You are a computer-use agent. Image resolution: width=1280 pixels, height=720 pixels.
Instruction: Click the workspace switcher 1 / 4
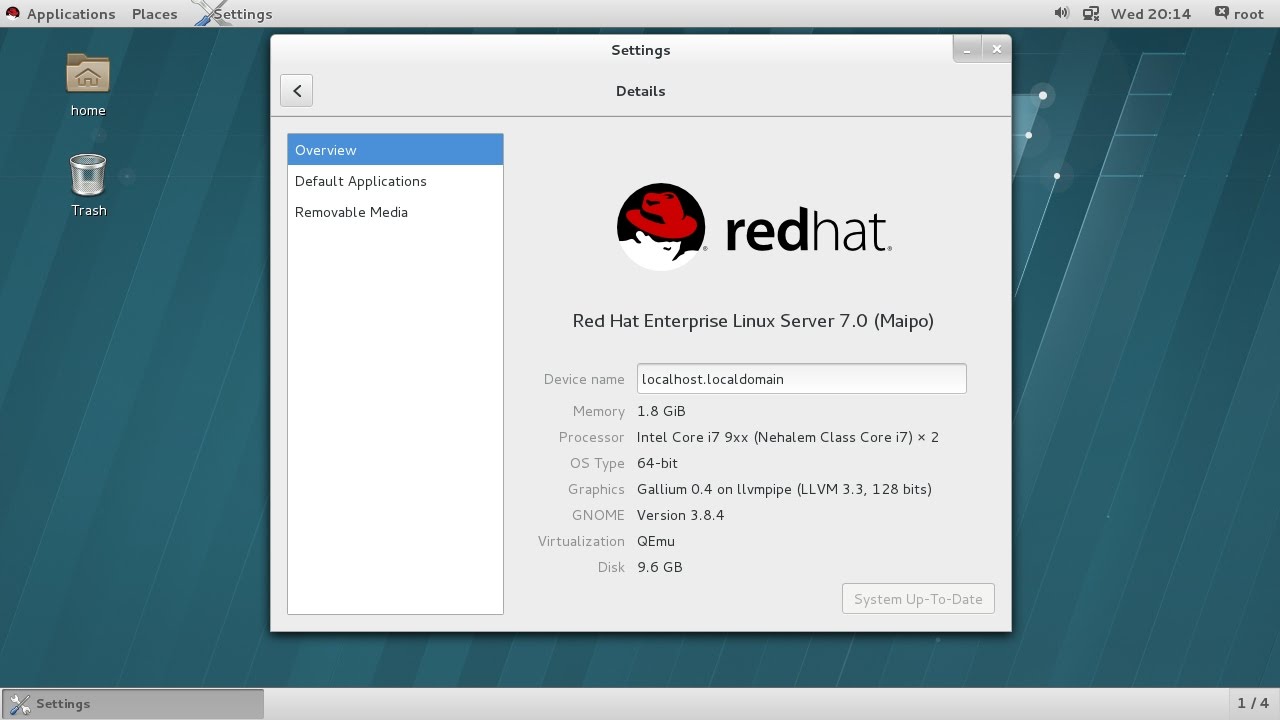[1253, 704]
